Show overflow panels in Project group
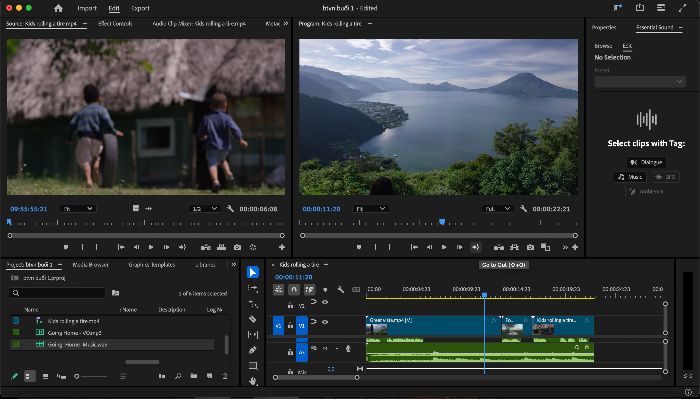The width and height of the screenshot is (700, 399). (x=233, y=264)
